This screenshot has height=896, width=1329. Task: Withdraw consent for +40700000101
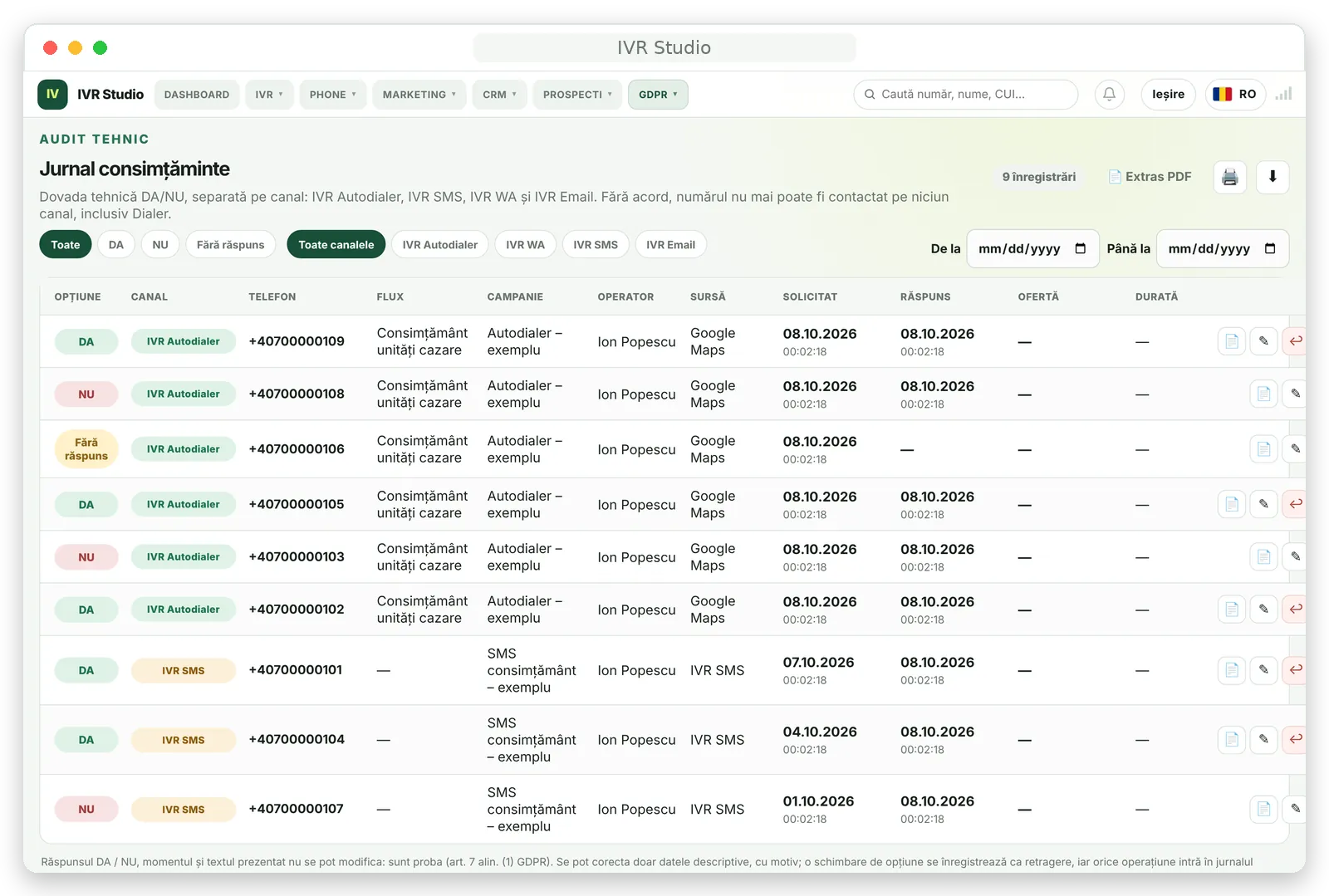(1294, 669)
